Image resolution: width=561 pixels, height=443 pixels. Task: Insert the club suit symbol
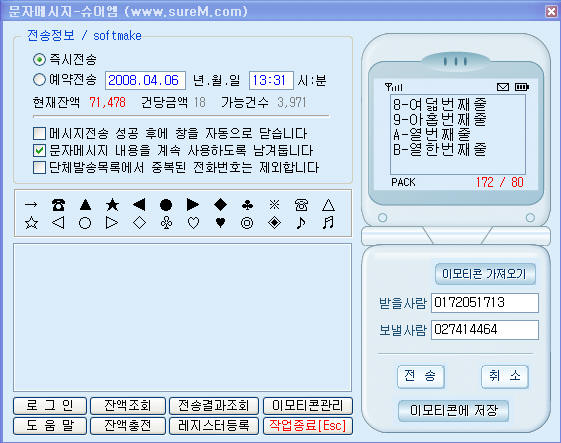(247, 205)
